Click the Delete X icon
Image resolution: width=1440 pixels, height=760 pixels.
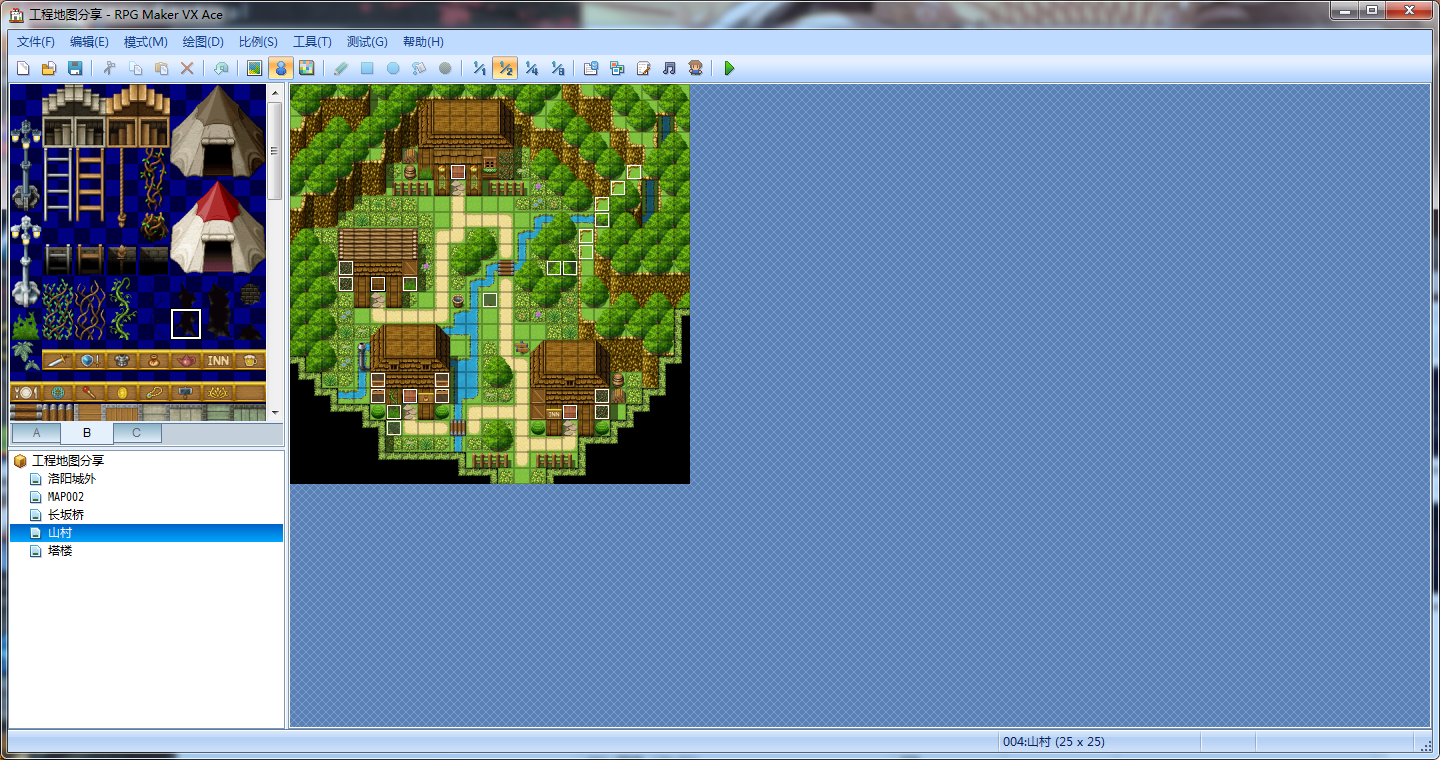[187, 68]
